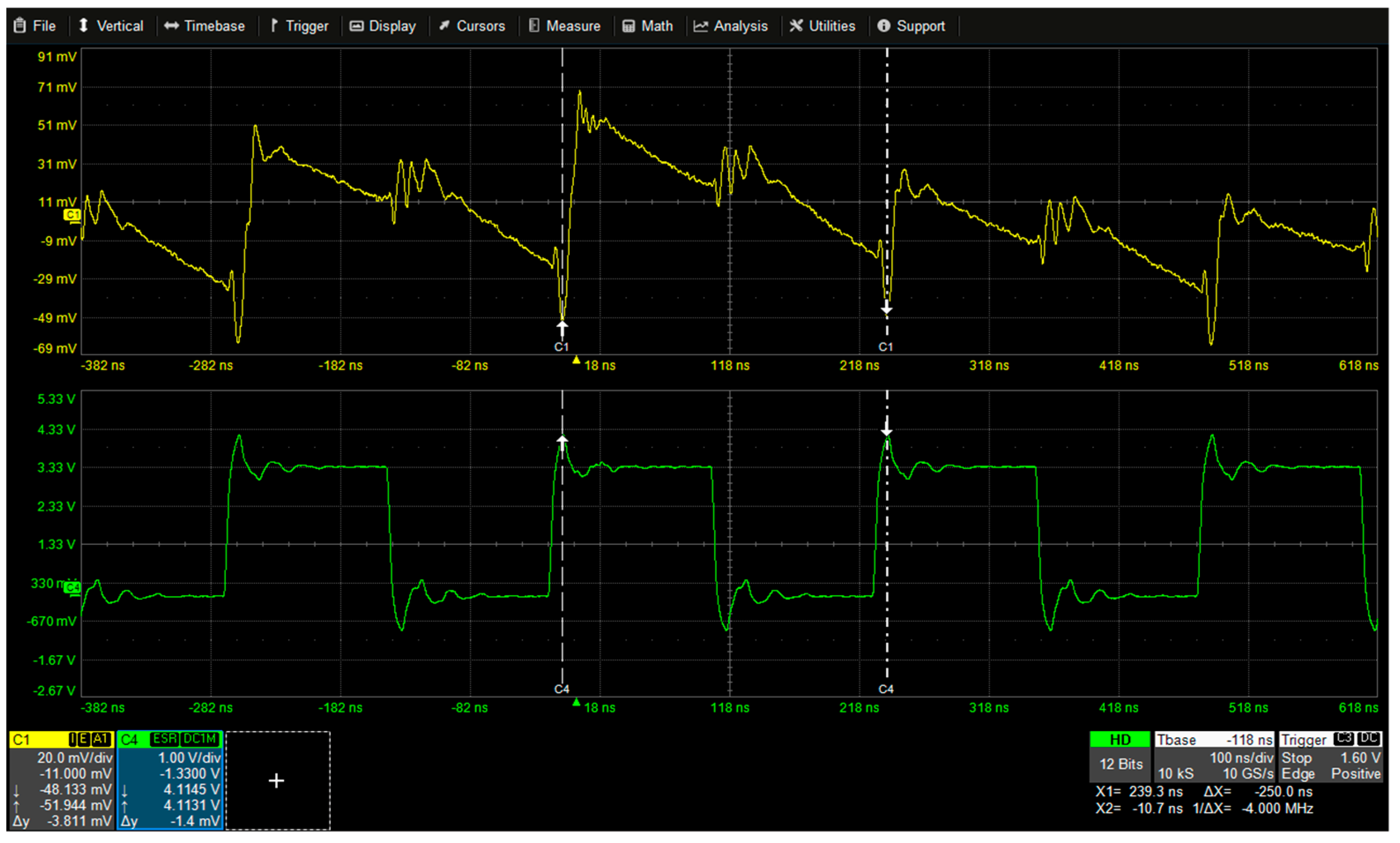Open Cursors via its arrow icon
1400x843 pixels.
coord(446,26)
